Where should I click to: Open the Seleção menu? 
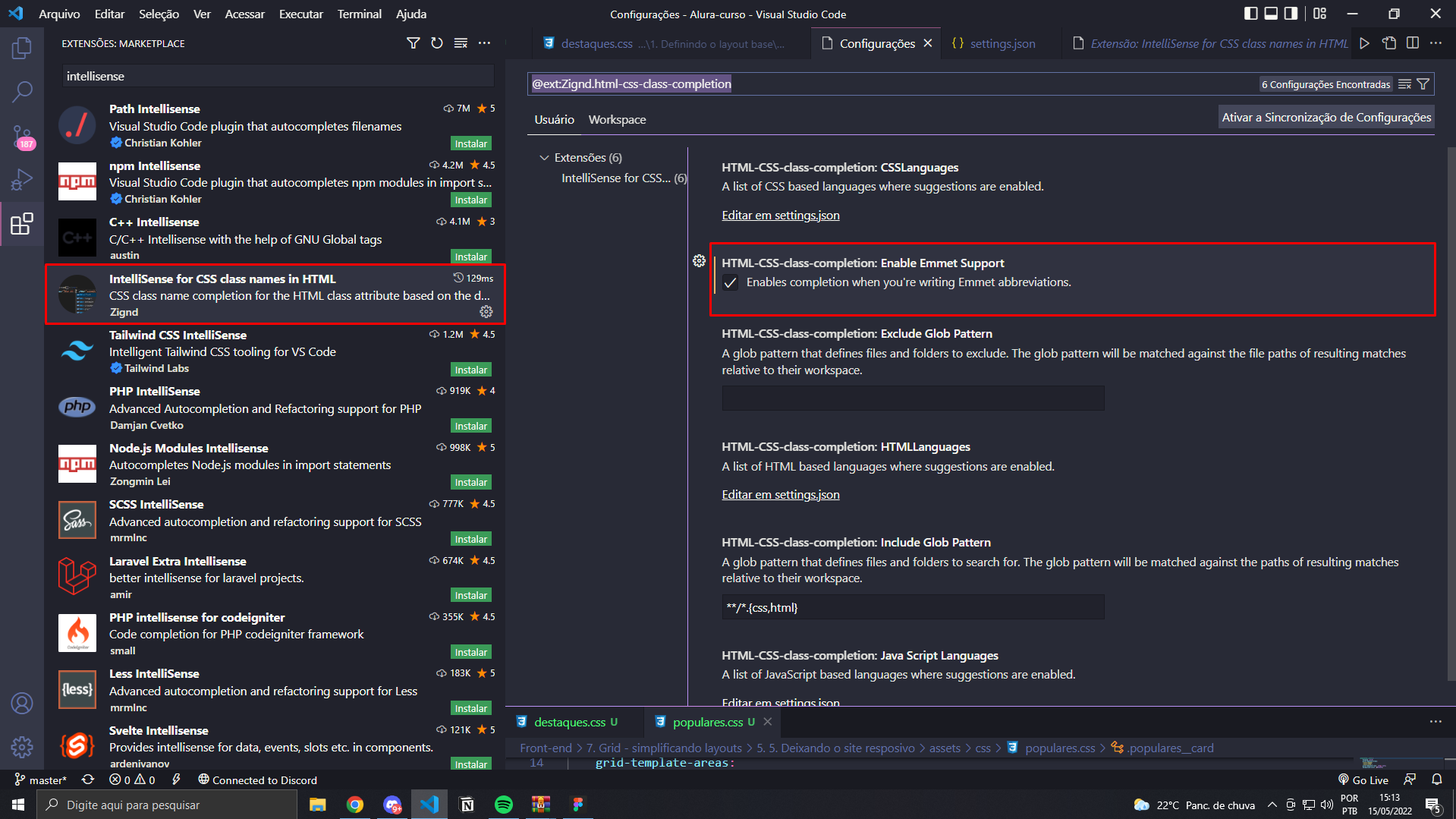click(159, 14)
